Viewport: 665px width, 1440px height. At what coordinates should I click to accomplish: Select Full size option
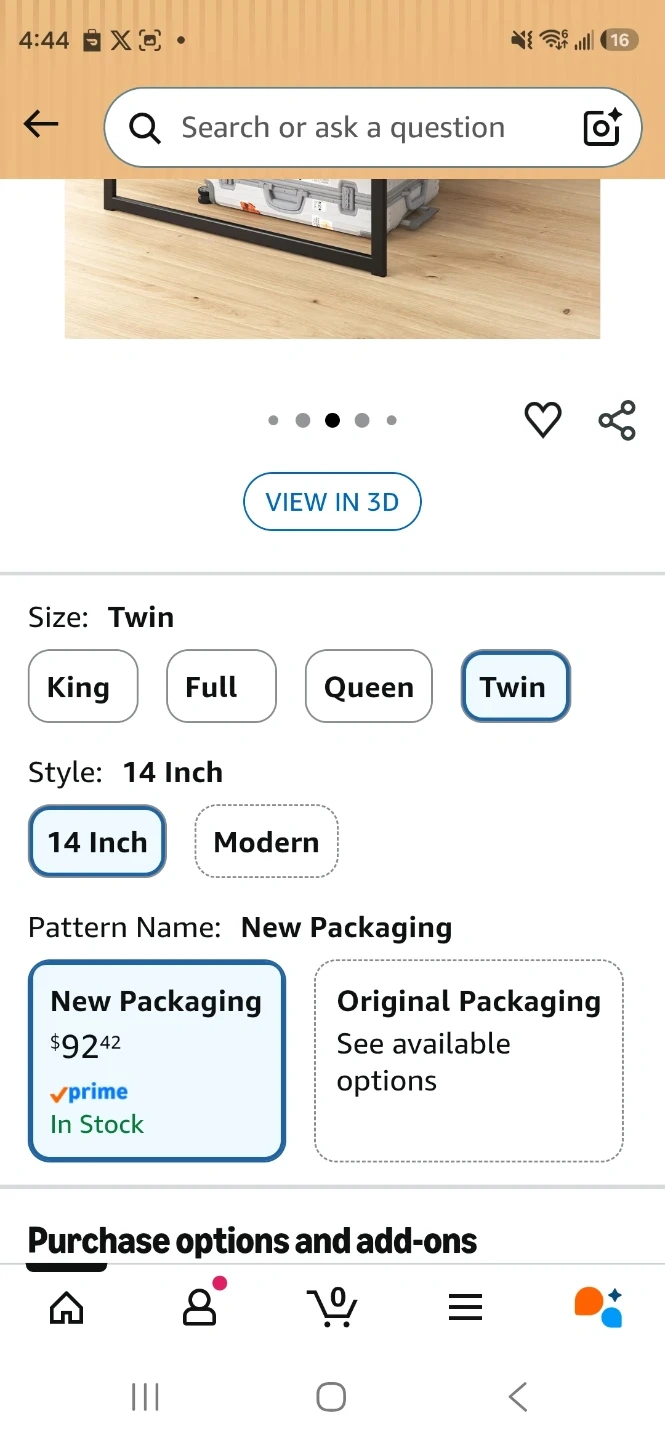point(221,687)
